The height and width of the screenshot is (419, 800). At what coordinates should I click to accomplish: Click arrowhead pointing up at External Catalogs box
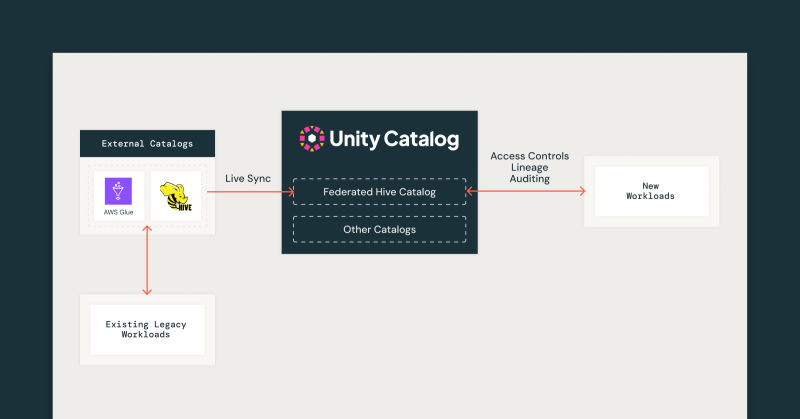tap(148, 231)
